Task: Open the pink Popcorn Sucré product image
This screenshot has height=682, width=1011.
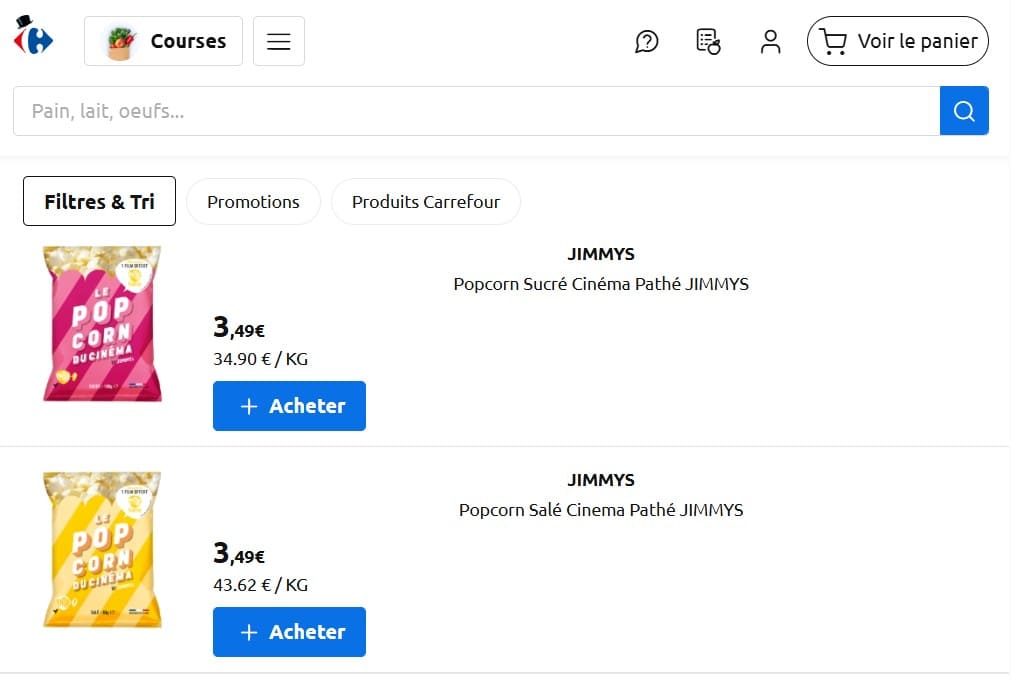Action: point(102,323)
